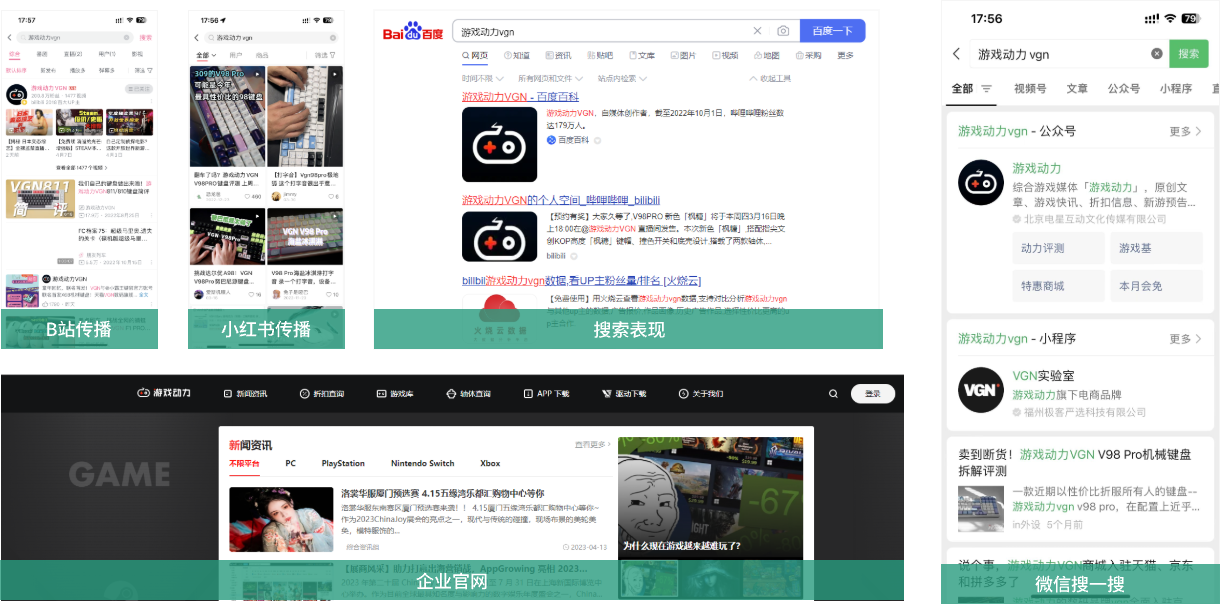Like the Xiaohongshu post with 16 likes
1220x604 pixels.
253,294
